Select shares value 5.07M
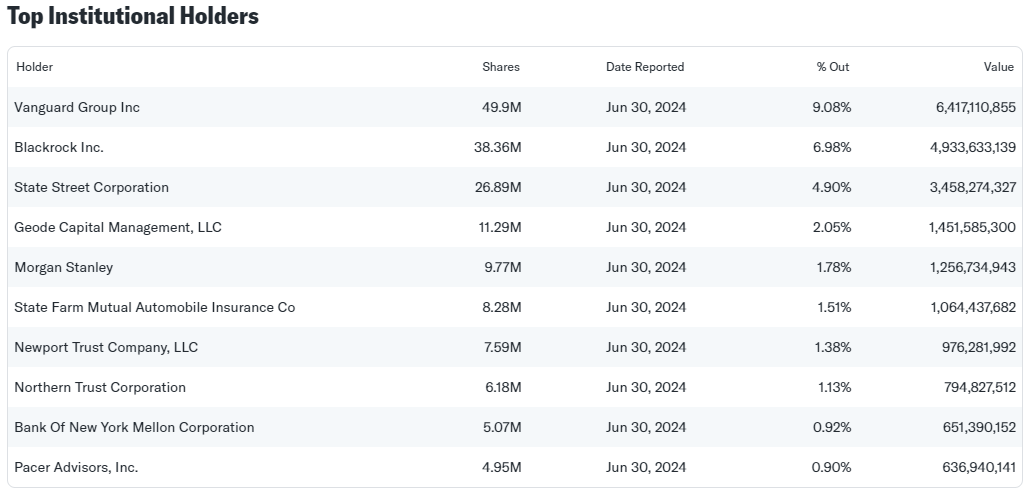The height and width of the screenshot is (495, 1030). 502,427
